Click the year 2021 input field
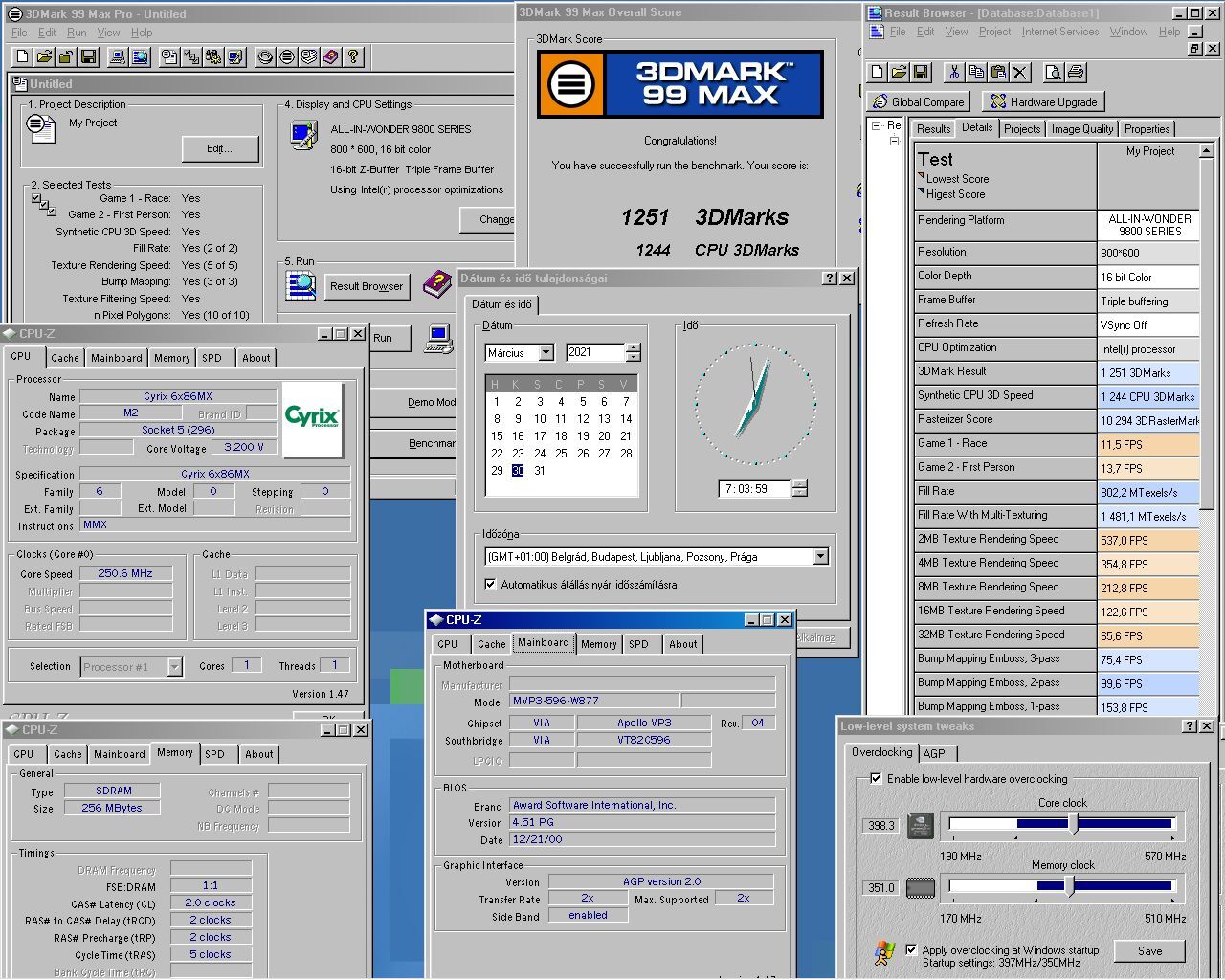Viewport: 1225px width, 980px height. (594, 352)
